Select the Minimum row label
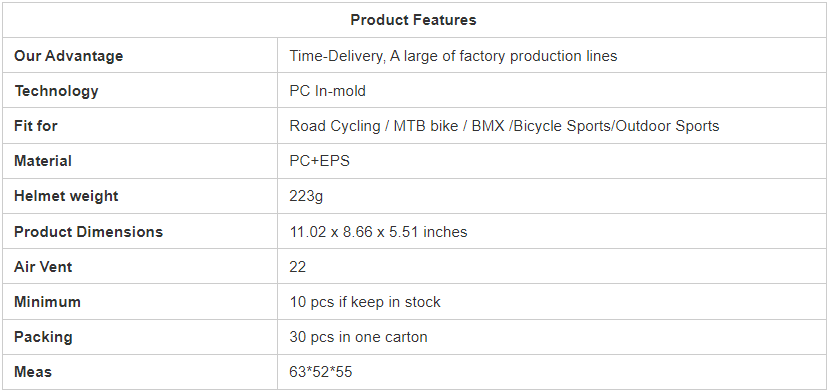Image resolution: width=829 pixels, height=392 pixels. (x=47, y=302)
